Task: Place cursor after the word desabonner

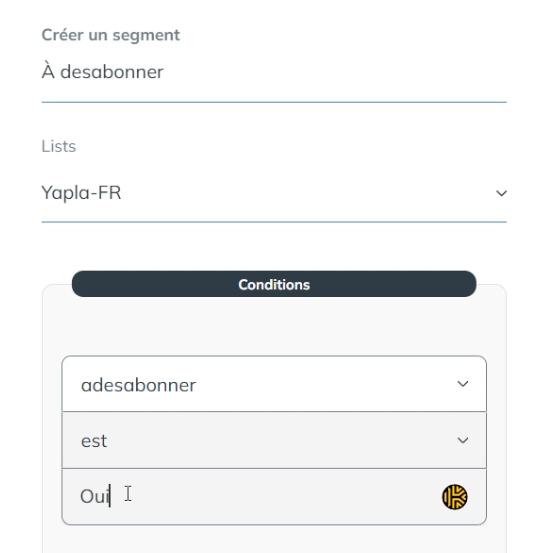Action: tap(165, 72)
